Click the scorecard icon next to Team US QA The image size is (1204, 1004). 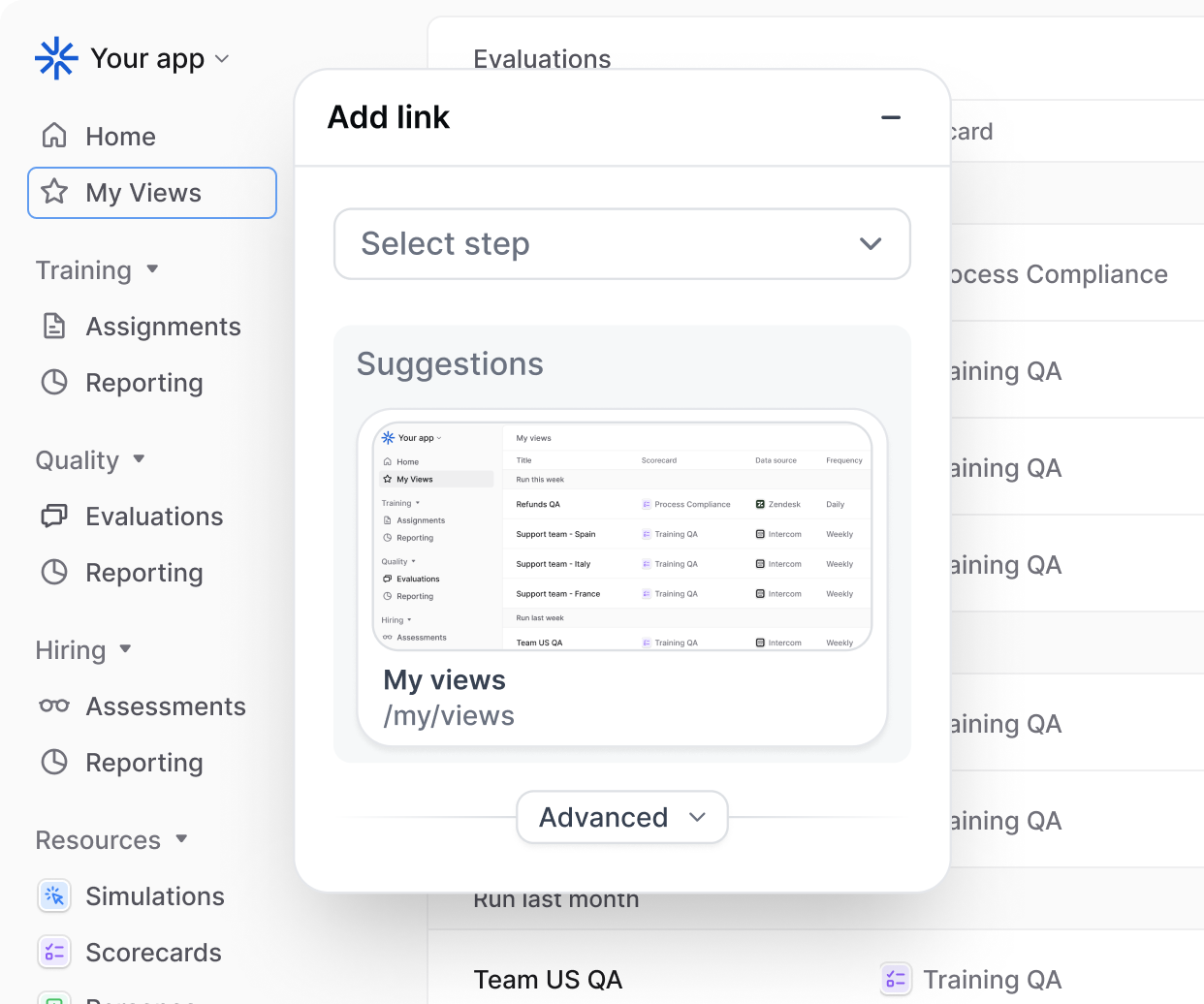coord(895,979)
